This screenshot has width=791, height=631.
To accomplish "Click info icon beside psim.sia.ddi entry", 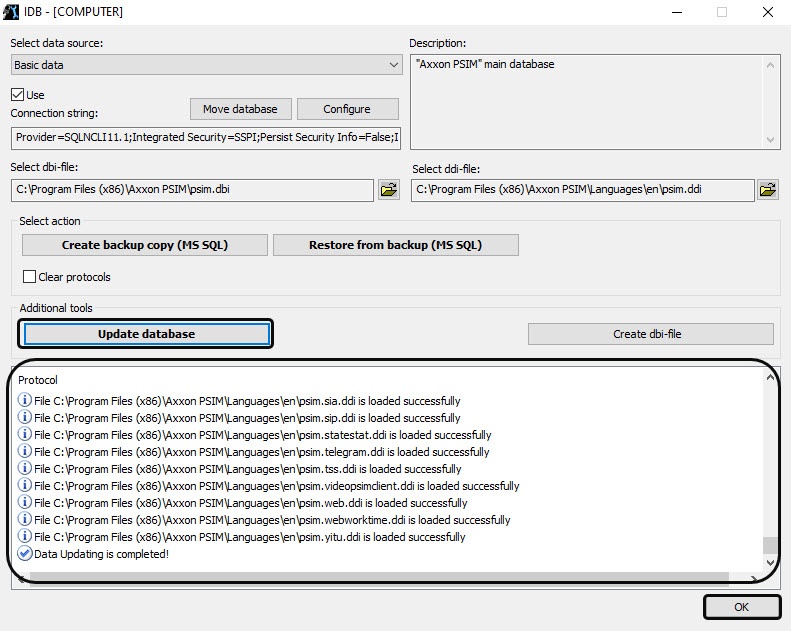I will 24,400.
